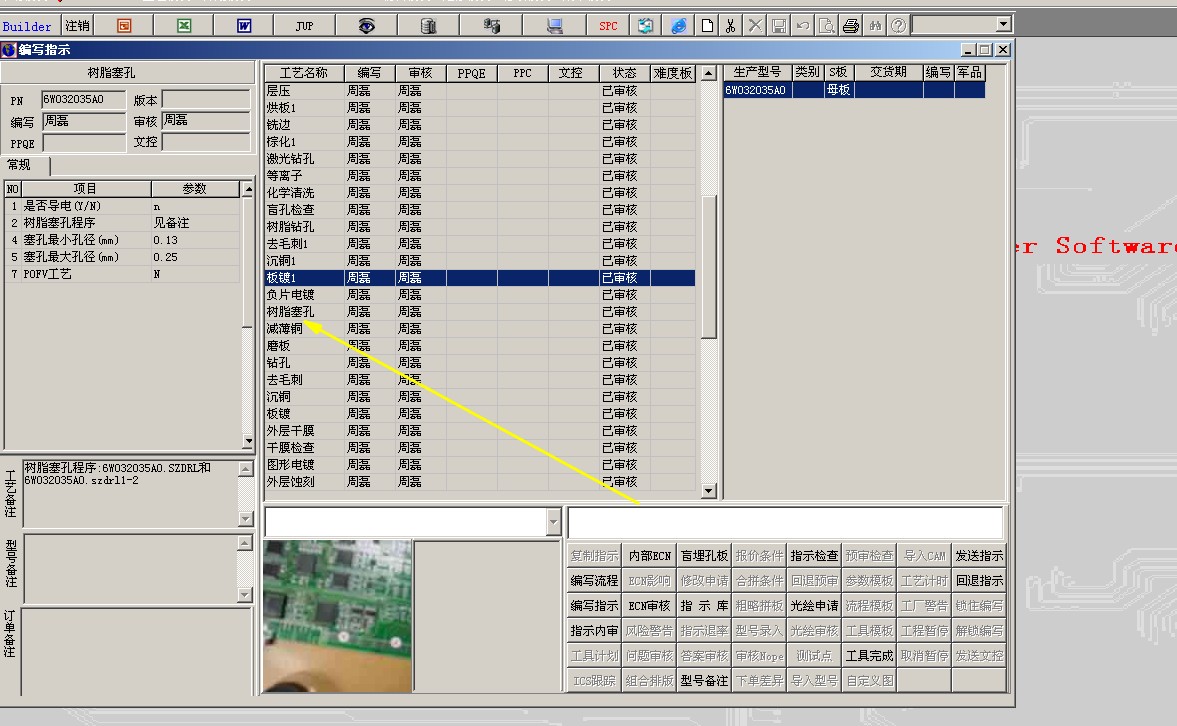Expand the combo box below process list

[x=553, y=521]
